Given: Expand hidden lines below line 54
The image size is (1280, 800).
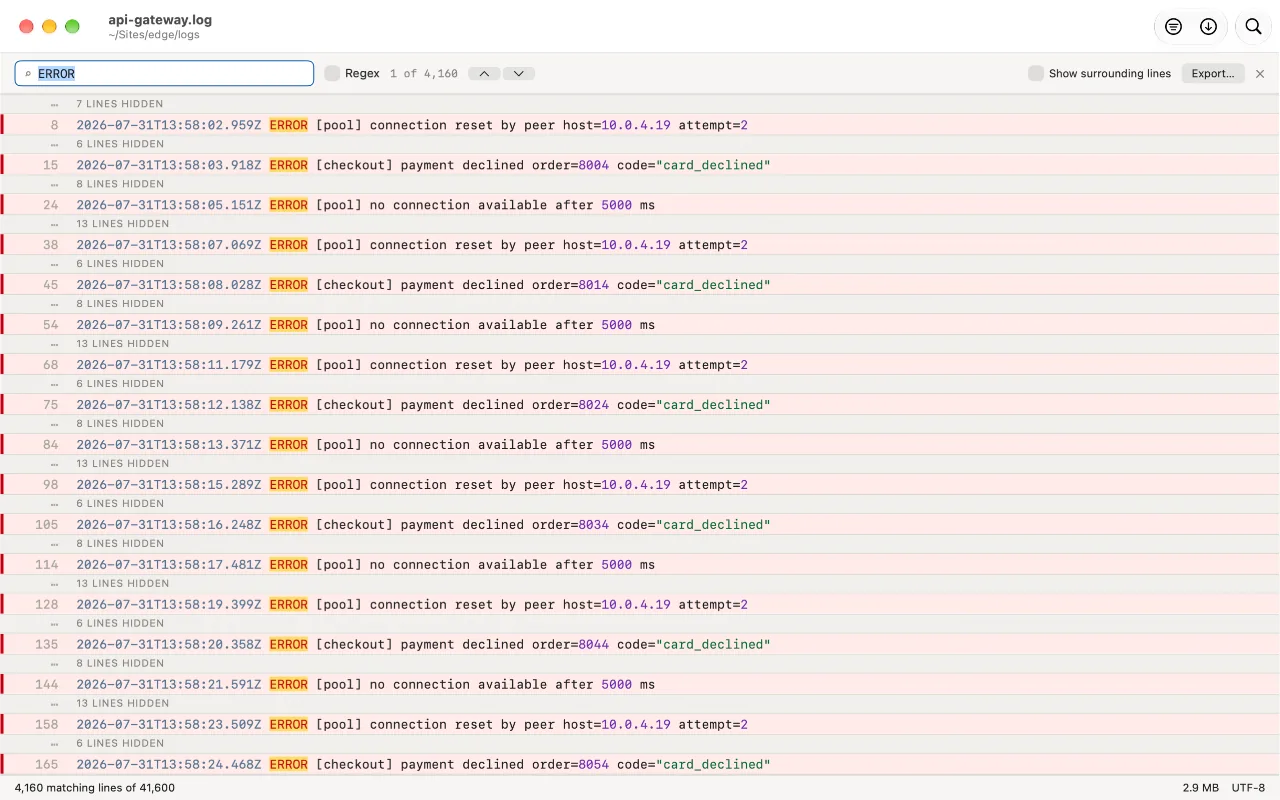Looking at the screenshot, I should (640, 344).
